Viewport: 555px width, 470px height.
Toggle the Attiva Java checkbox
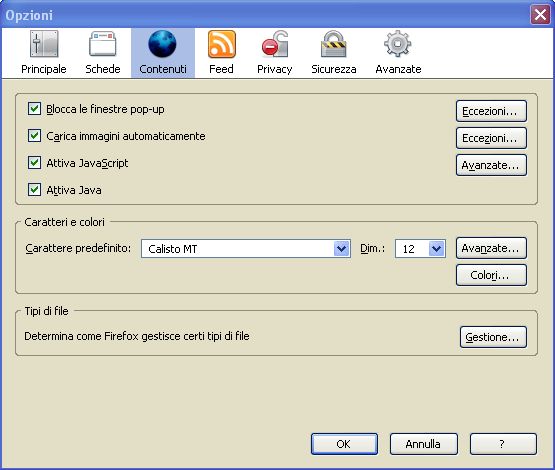pos(34,190)
